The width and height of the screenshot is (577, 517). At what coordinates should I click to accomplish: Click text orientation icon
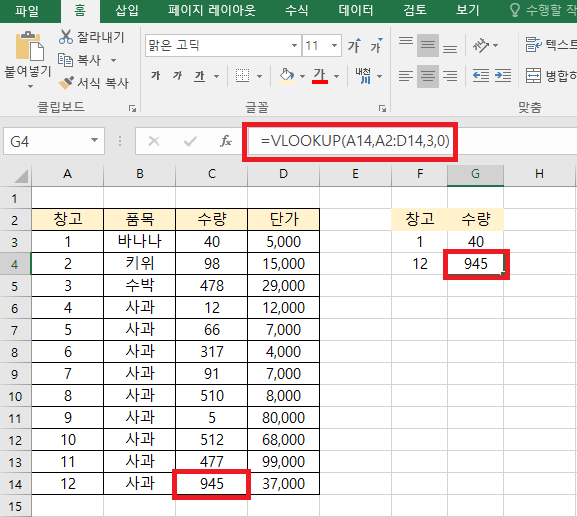pos(481,45)
